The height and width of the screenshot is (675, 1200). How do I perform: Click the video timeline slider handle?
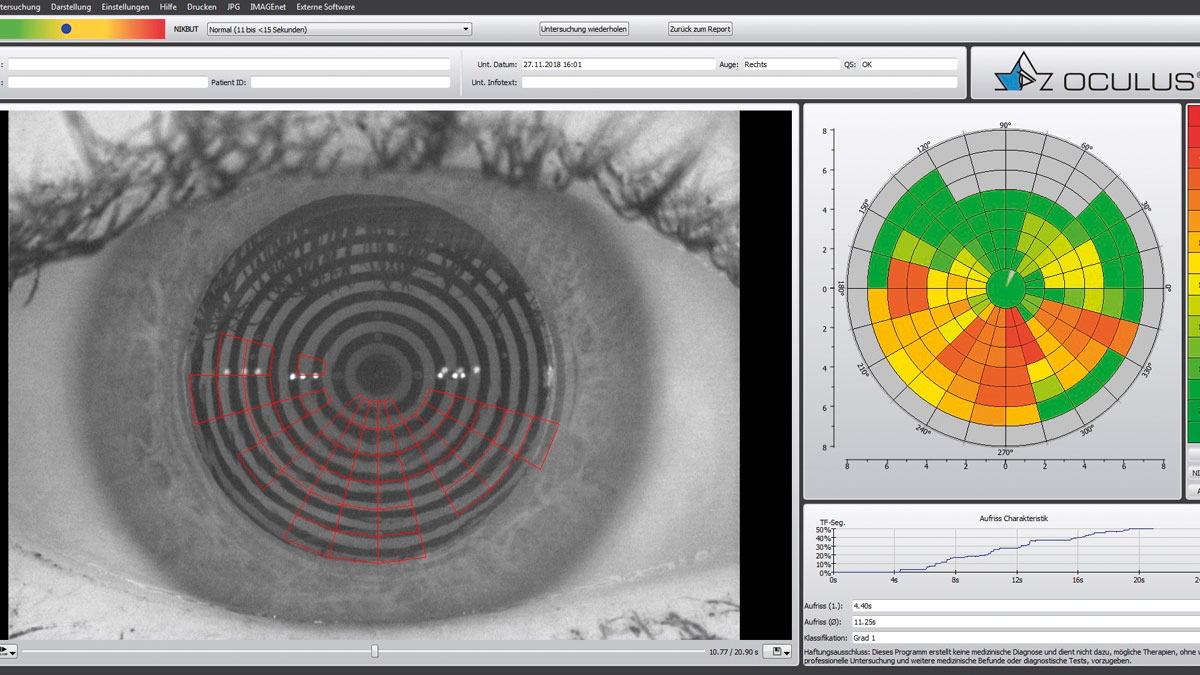pos(375,651)
